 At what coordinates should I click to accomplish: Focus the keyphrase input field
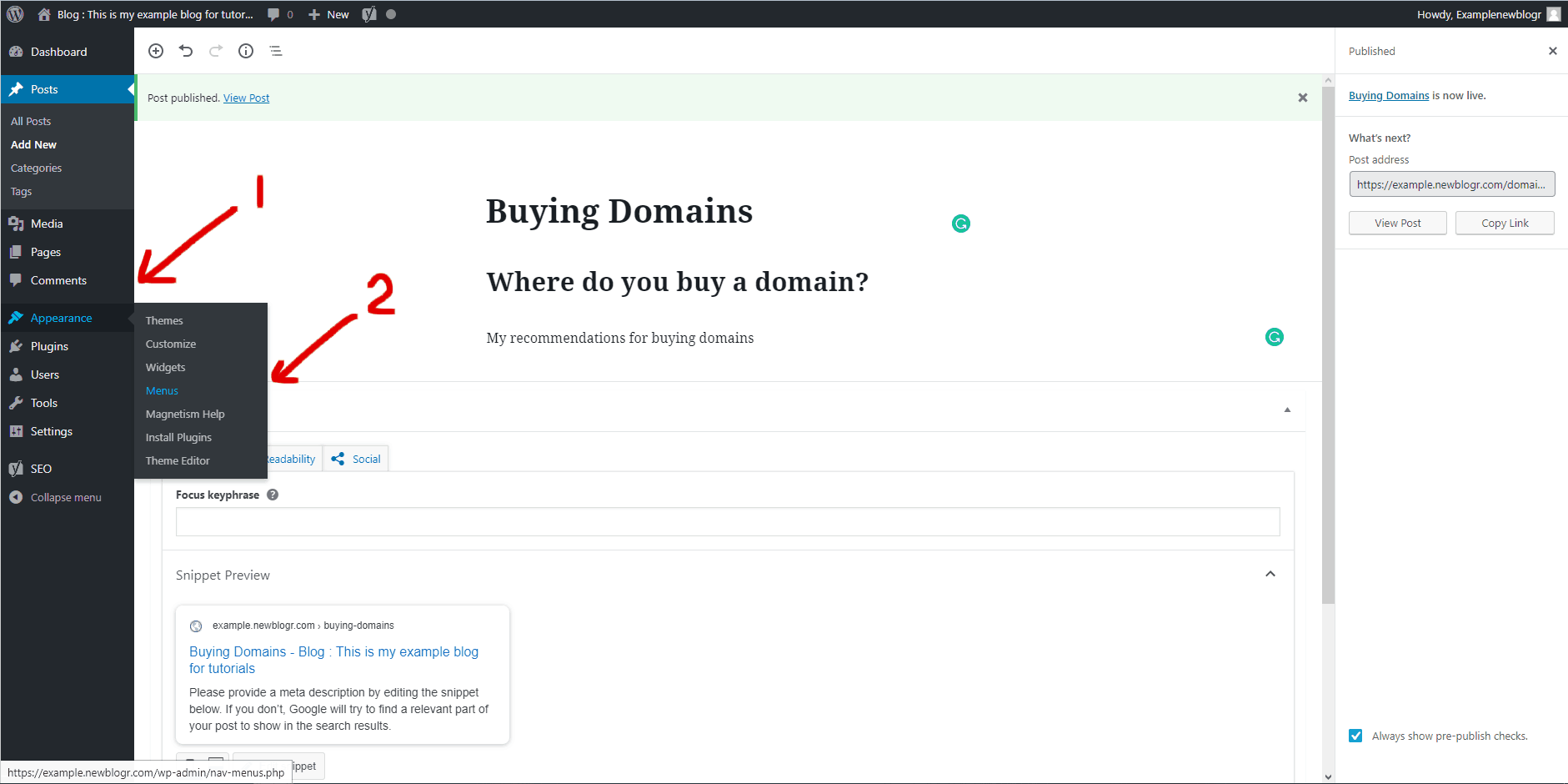coord(728,522)
